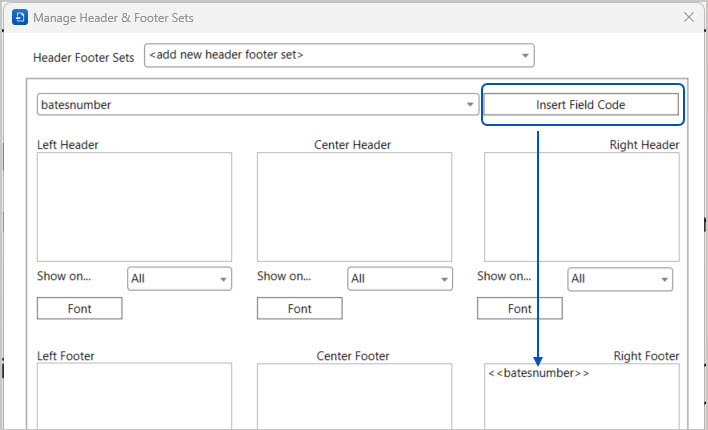Click the Center Footer label

point(353,356)
